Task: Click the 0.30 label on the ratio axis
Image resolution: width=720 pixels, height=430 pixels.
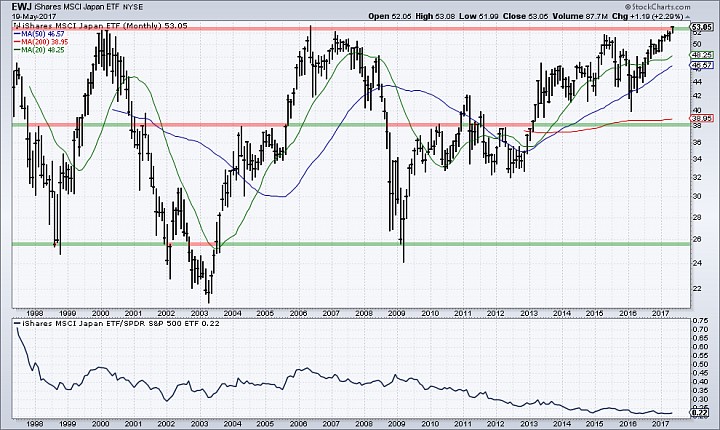Action: coord(700,399)
